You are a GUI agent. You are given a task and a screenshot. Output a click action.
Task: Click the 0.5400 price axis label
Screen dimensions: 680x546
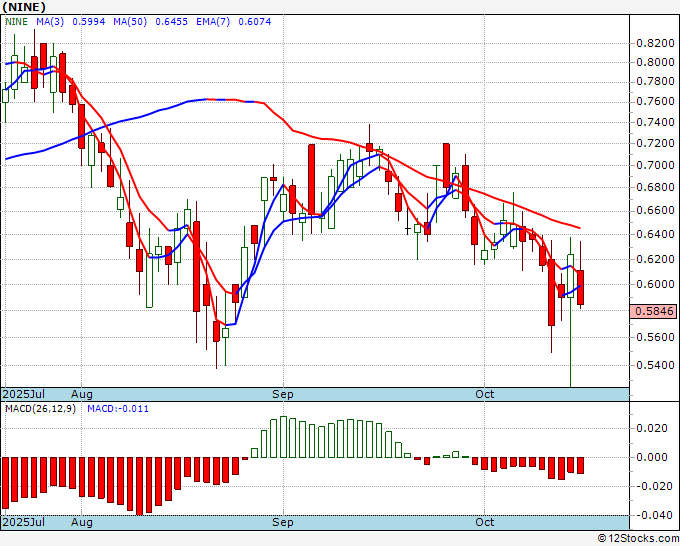(655, 365)
